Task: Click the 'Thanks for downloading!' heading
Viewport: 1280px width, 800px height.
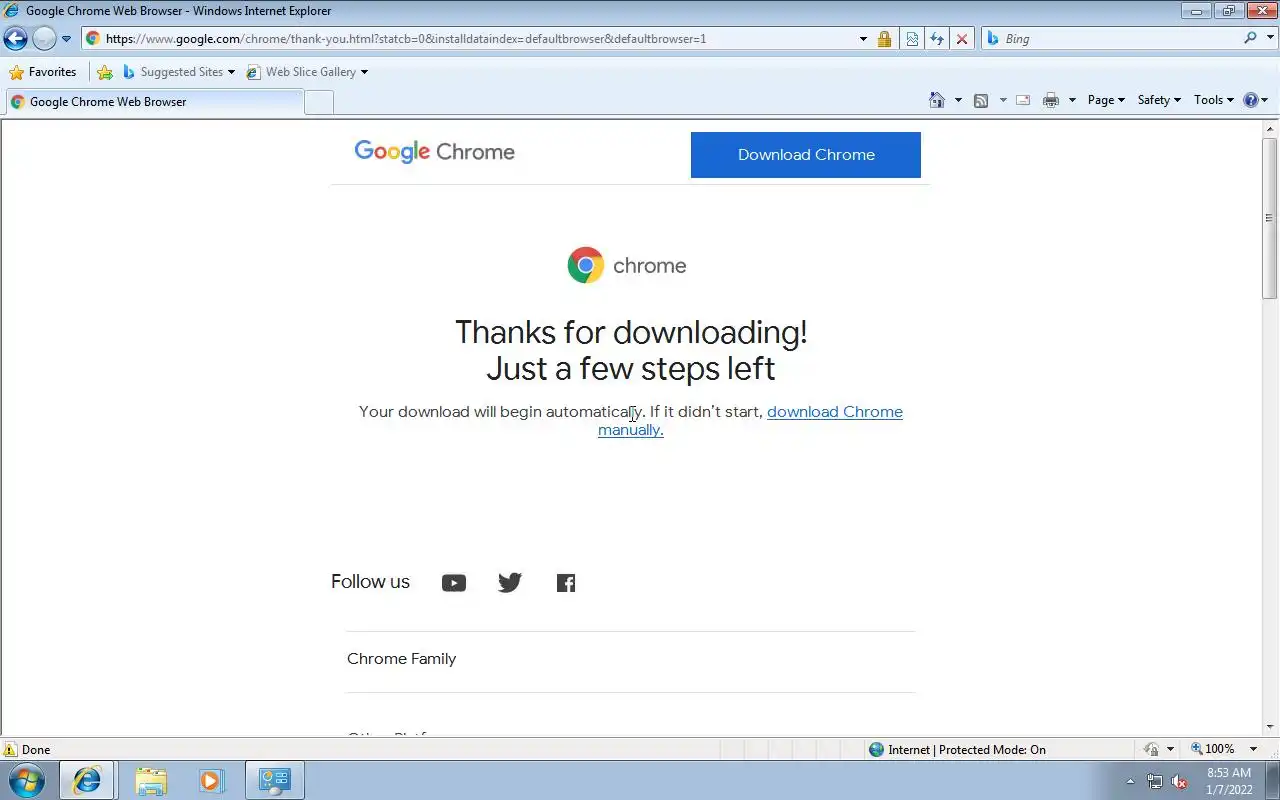Action: pos(631,332)
